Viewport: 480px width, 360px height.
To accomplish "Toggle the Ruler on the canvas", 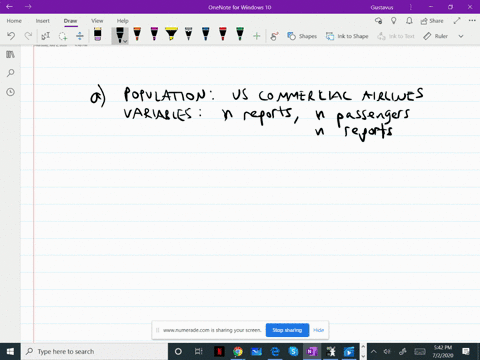I will coord(435,36).
